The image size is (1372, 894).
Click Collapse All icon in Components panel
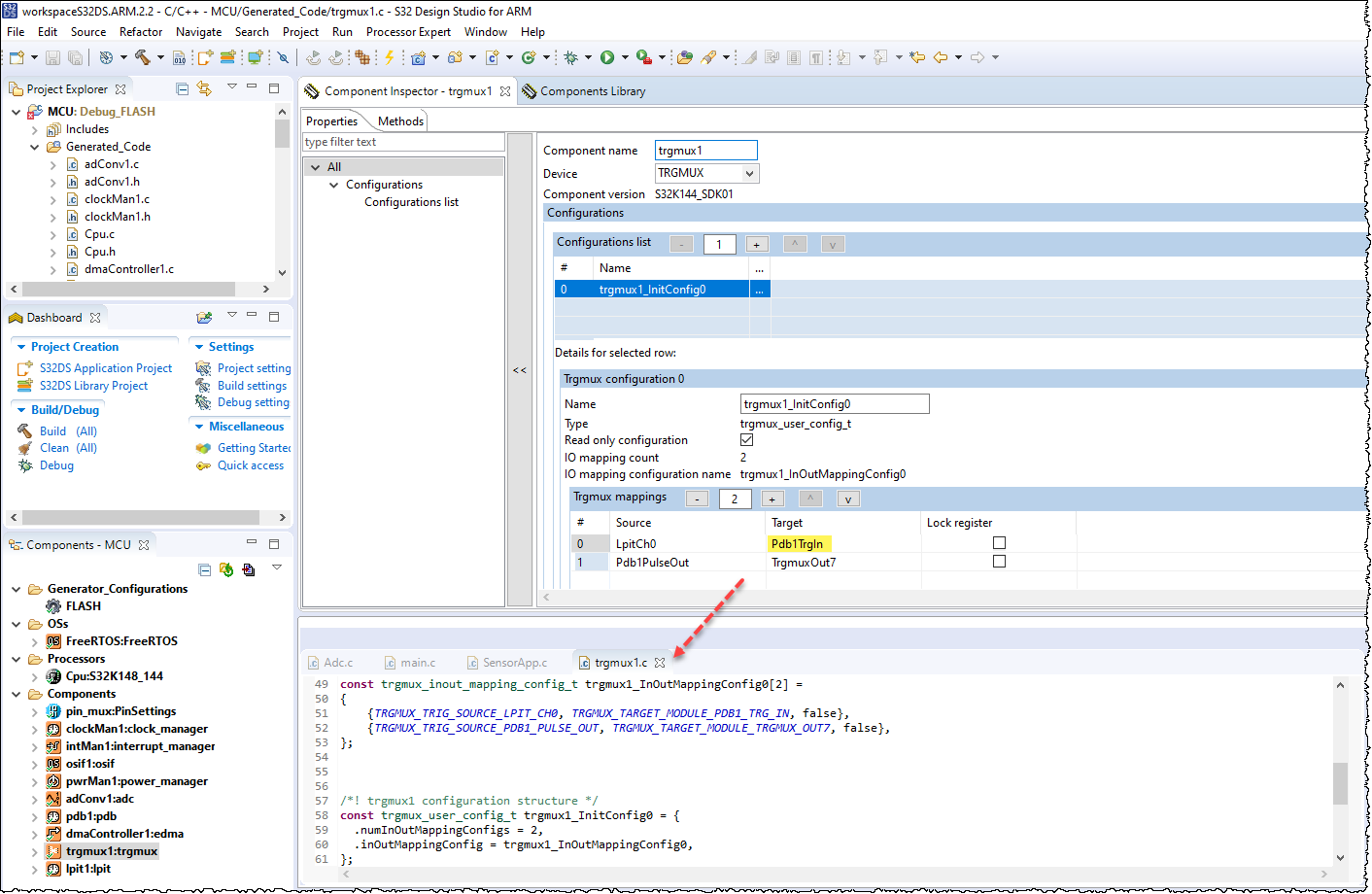204,569
